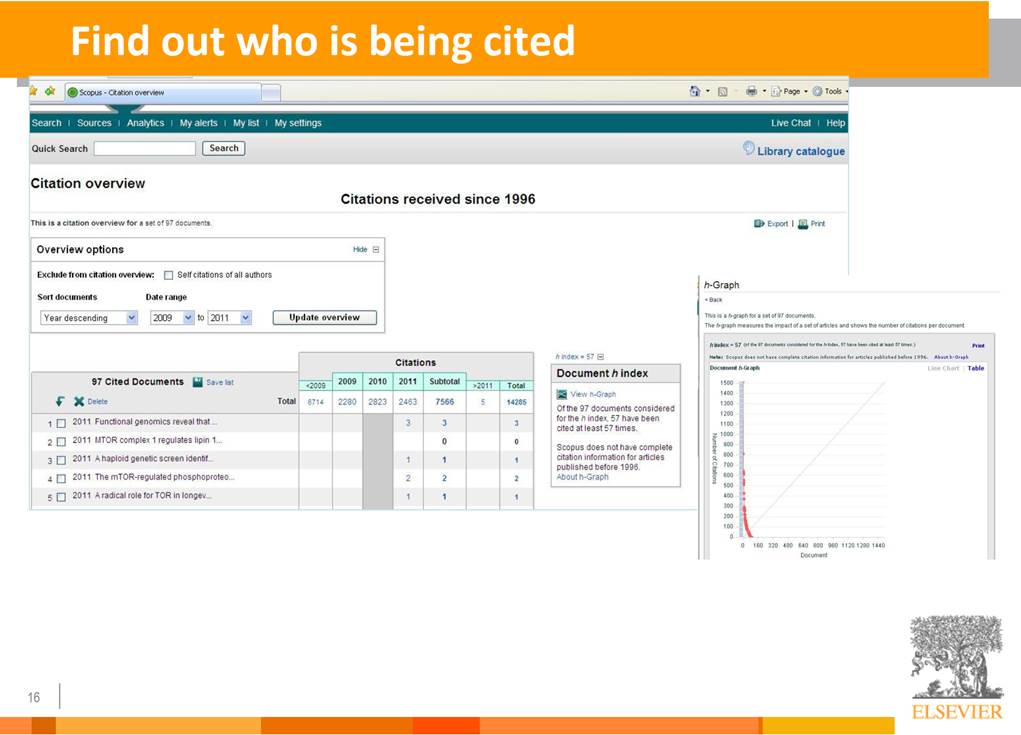Click the browser Home icon

[695, 91]
